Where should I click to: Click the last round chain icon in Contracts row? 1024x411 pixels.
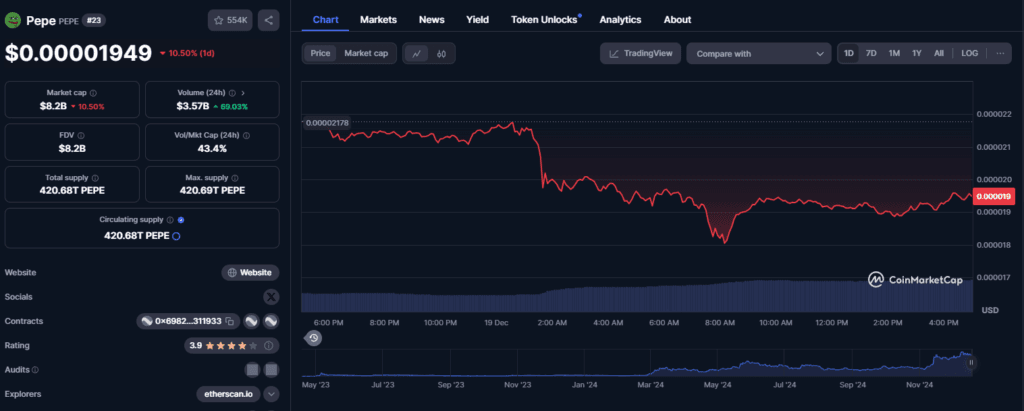pyautogui.click(x=271, y=321)
